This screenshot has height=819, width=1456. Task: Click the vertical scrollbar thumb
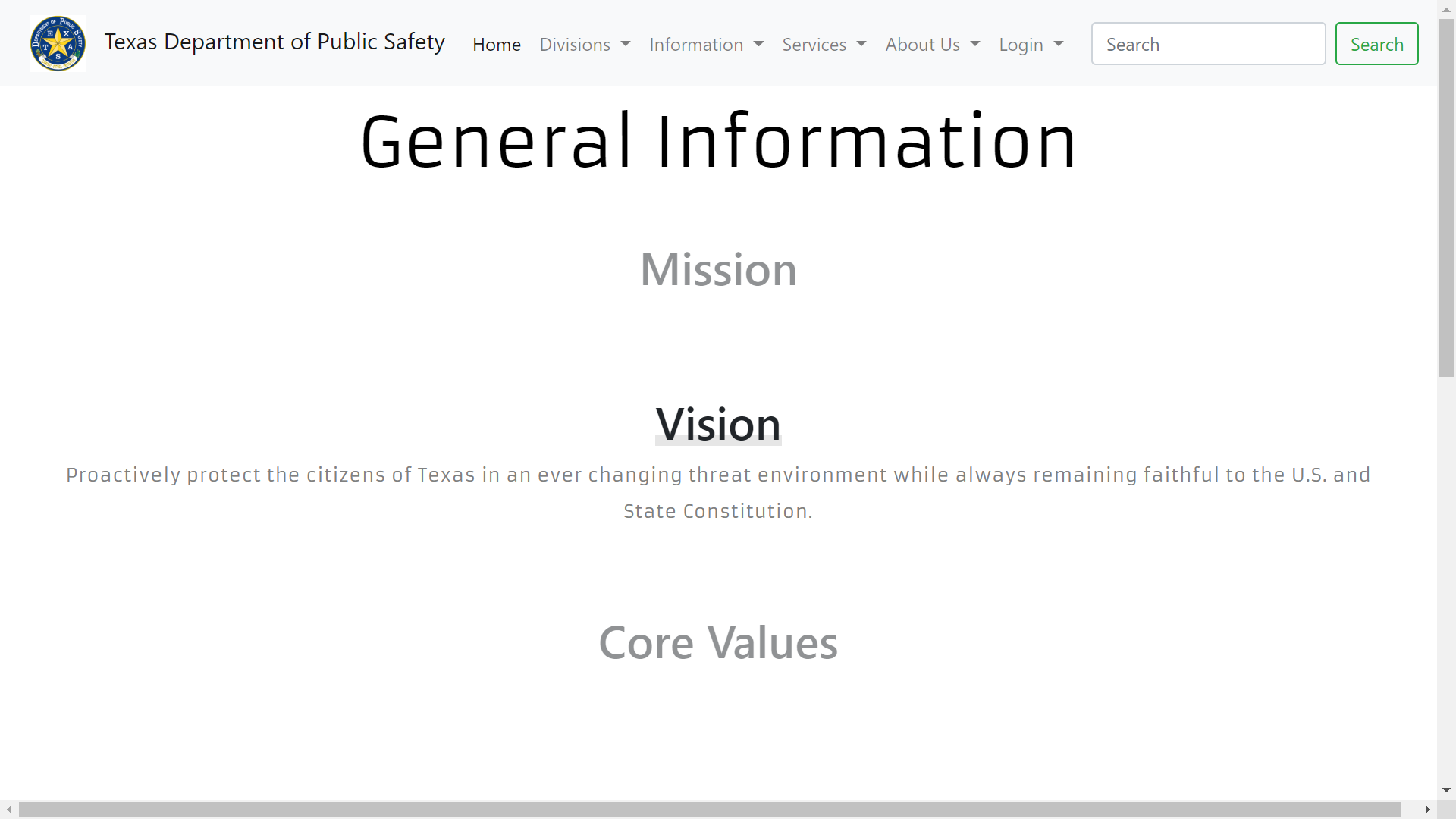tap(1446, 197)
